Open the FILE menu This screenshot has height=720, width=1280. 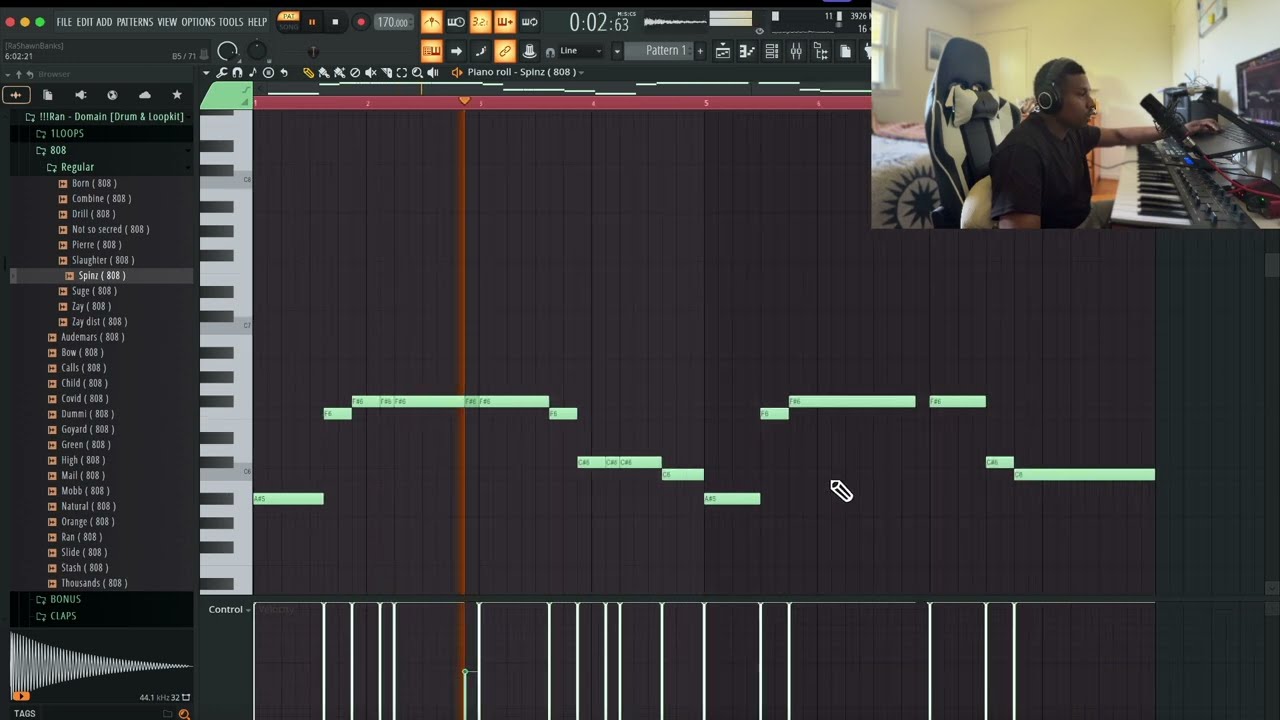point(64,22)
